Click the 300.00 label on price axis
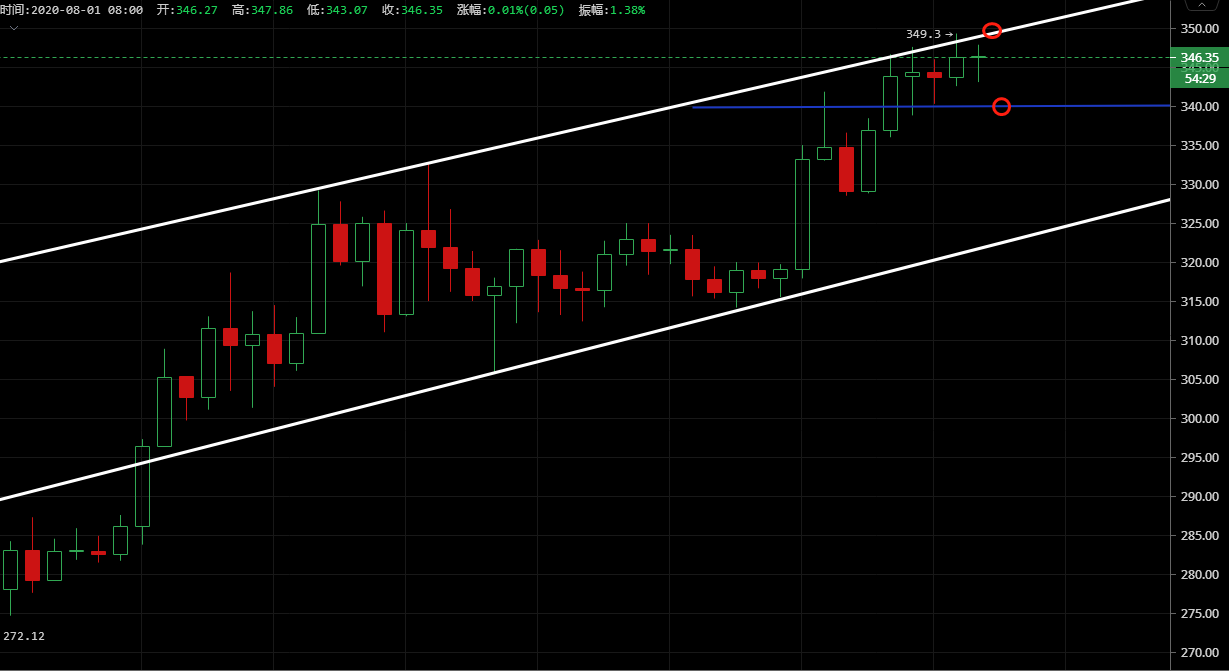This screenshot has height=671, width=1229. pyautogui.click(x=1199, y=419)
